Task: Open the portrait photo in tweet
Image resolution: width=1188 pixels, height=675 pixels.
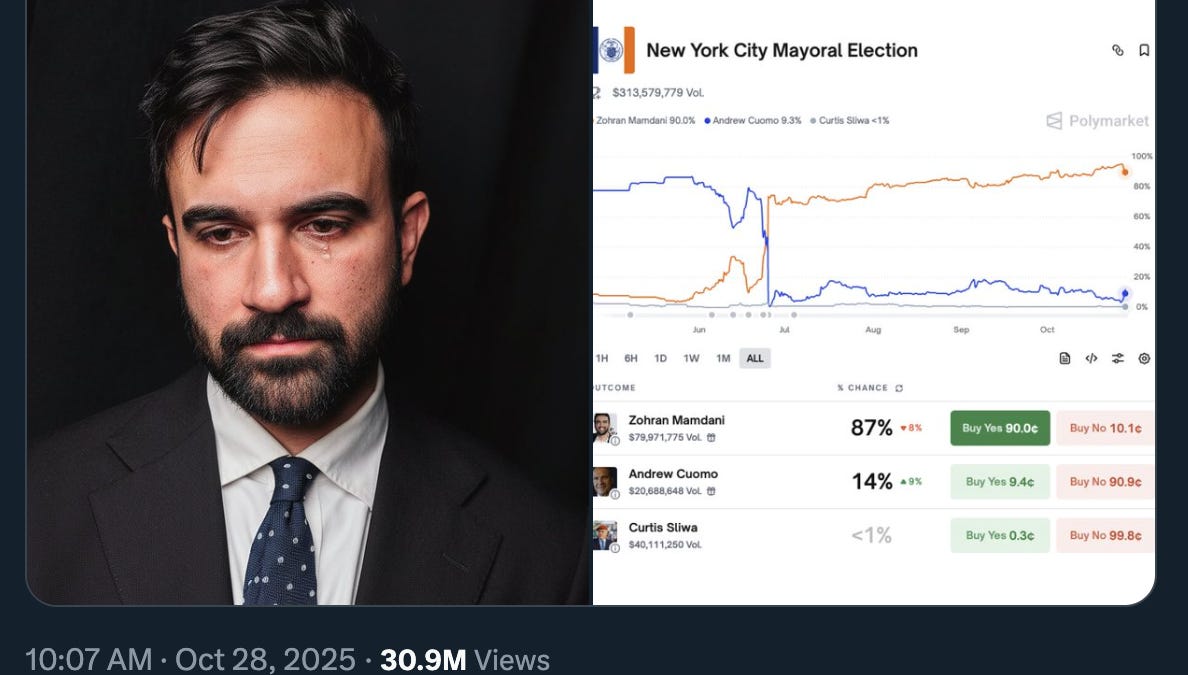Action: click(x=309, y=302)
